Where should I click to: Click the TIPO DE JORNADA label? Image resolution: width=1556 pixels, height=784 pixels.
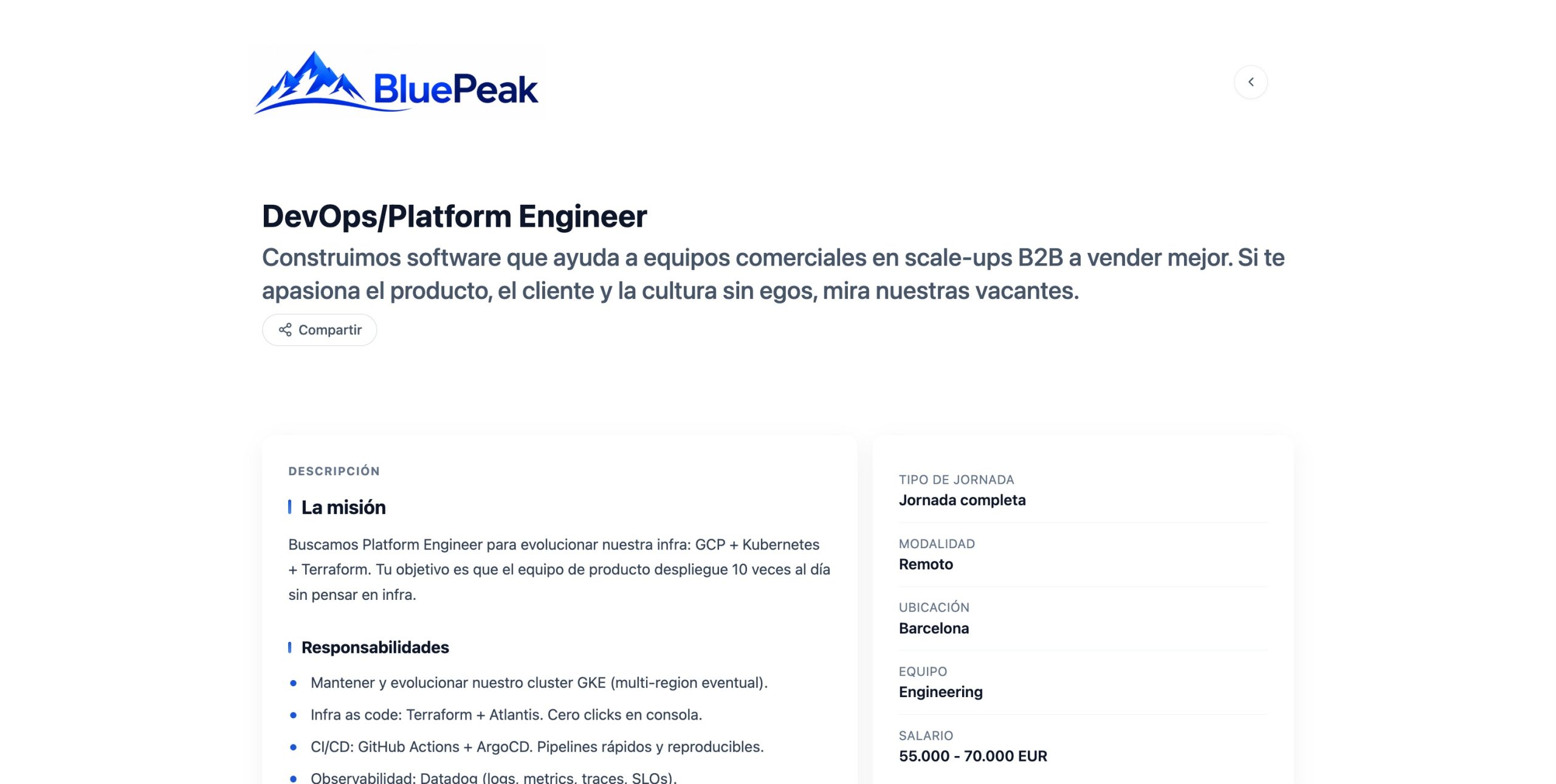click(x=956, y=480)
